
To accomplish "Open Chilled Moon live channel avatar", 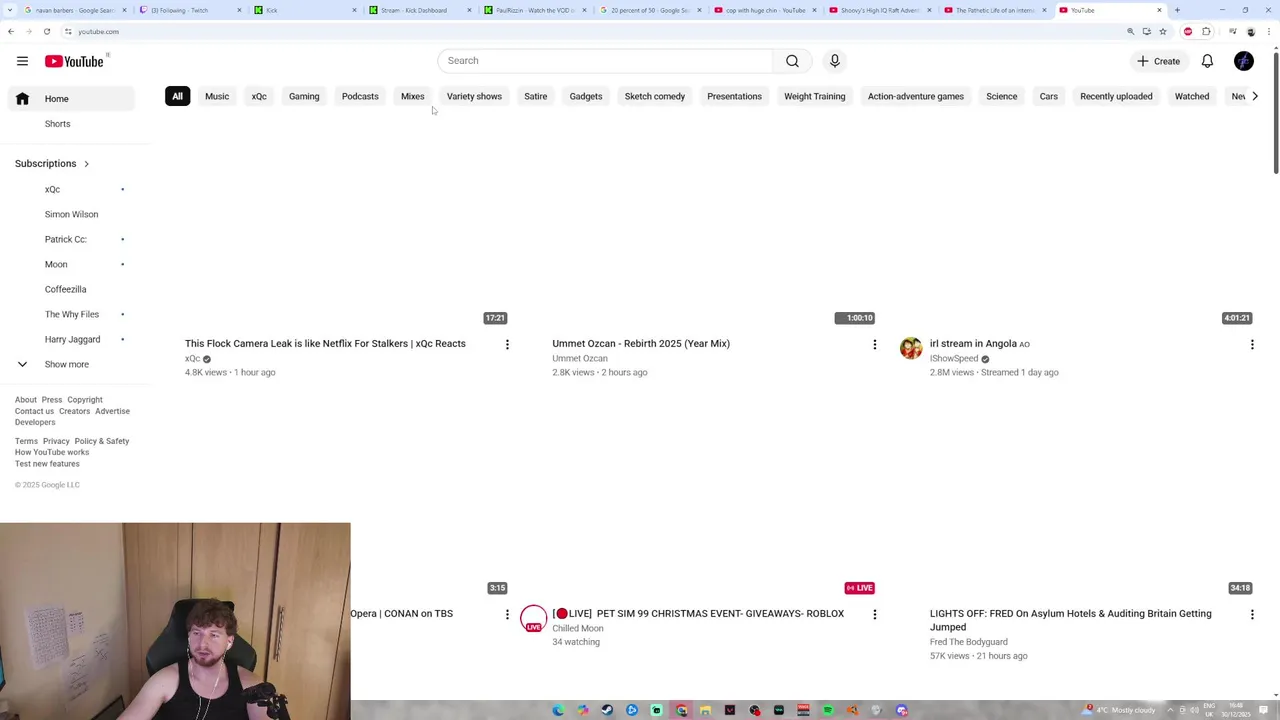I will tap(533, 618).
